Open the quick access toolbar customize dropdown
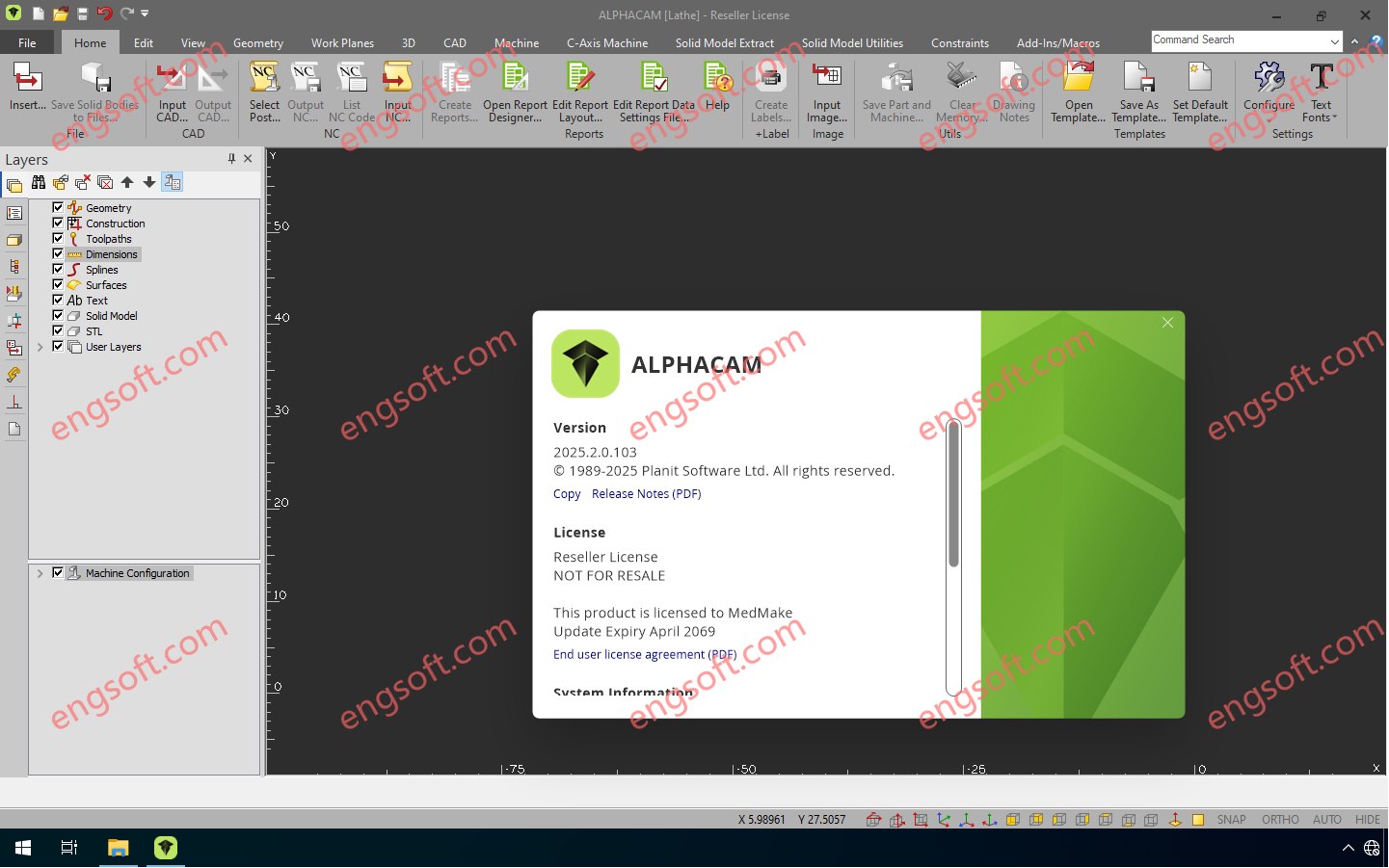The height and width of the screenshot is (868, 1389). [145, 13]
